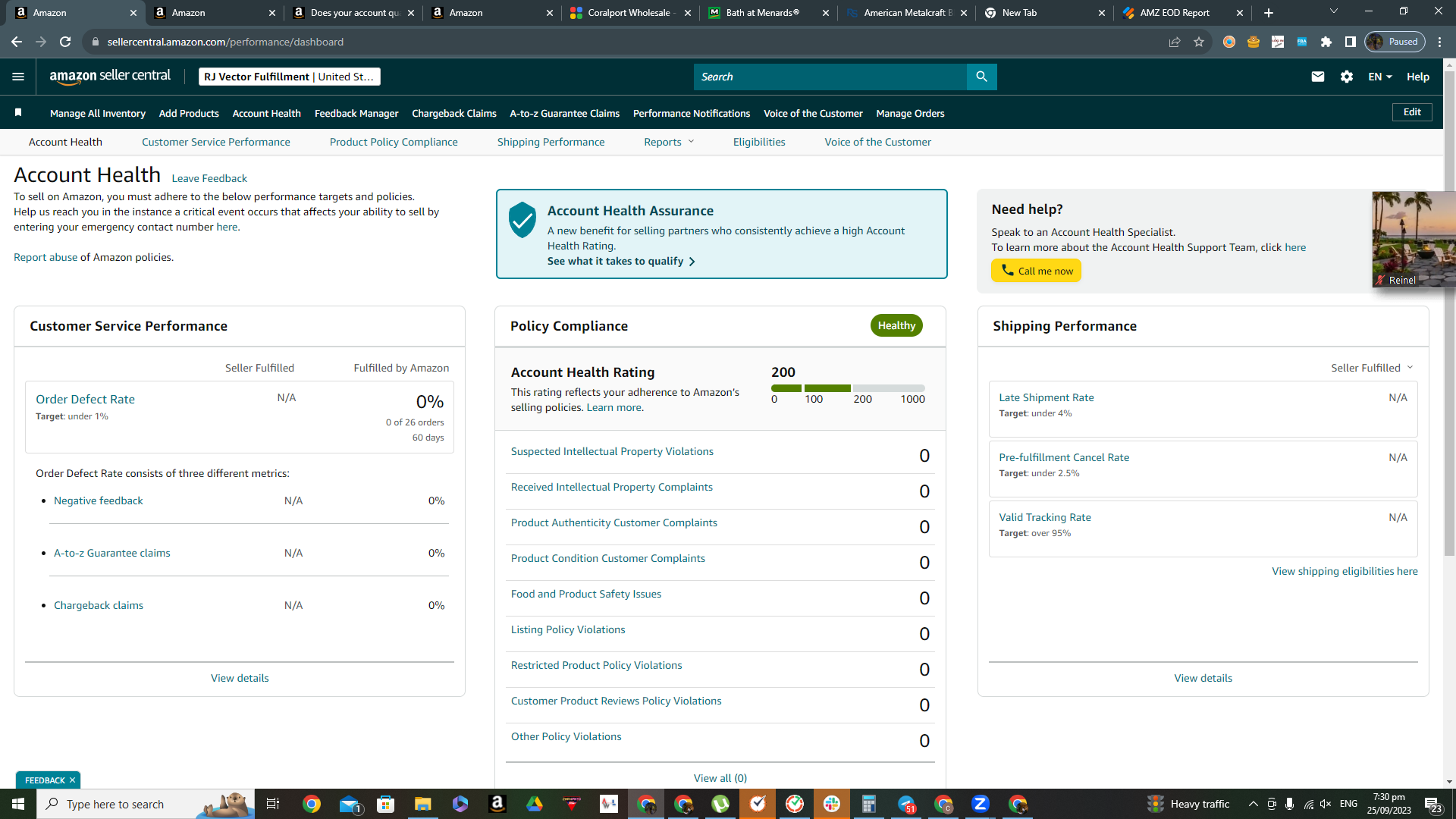
Task: Click the share page icon in the address bar
Action: pos(1175,42)
